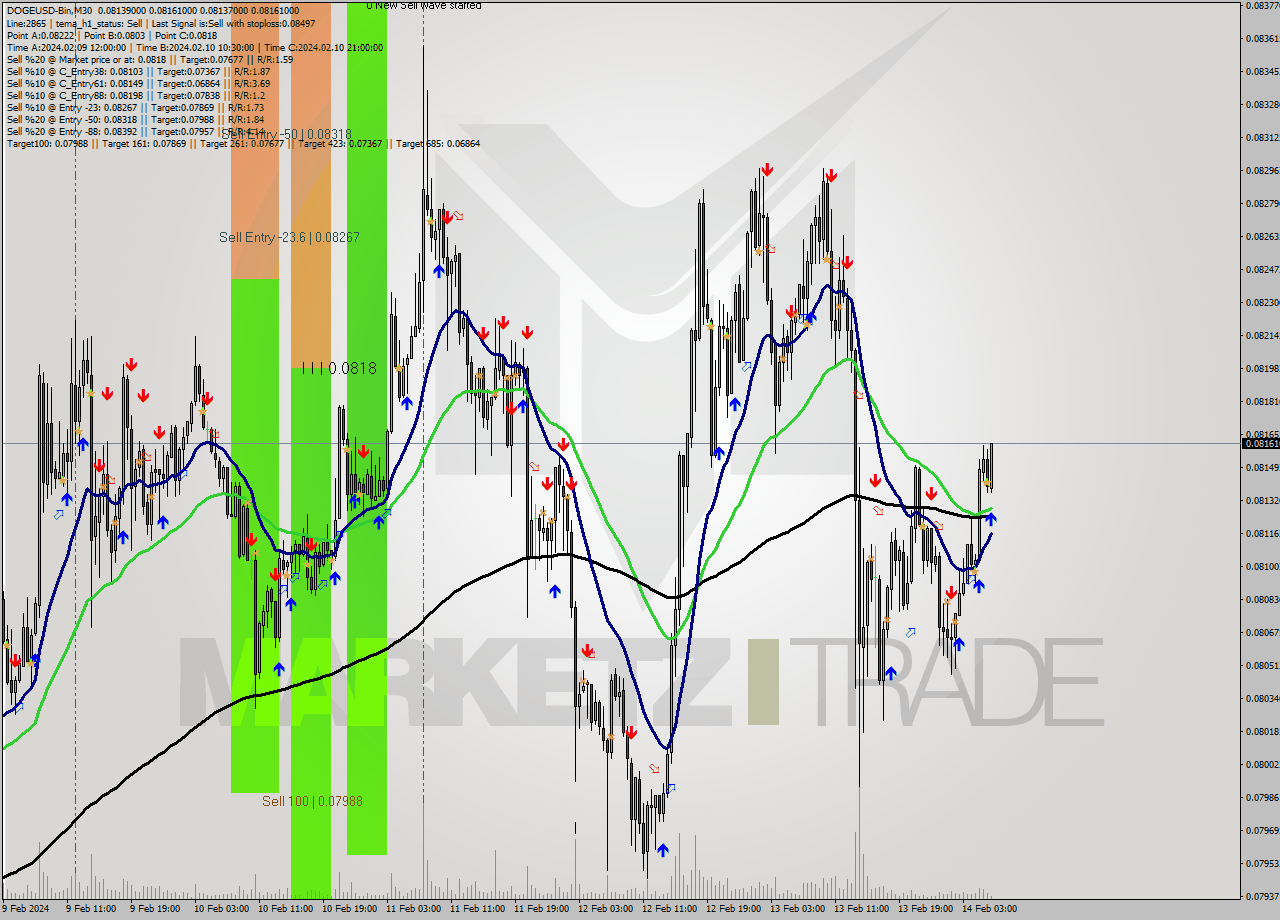The width and height of the screenshot is (1280, 920).
Task: Click the 0.08345 price axis label
Action: coord(1264,71)
